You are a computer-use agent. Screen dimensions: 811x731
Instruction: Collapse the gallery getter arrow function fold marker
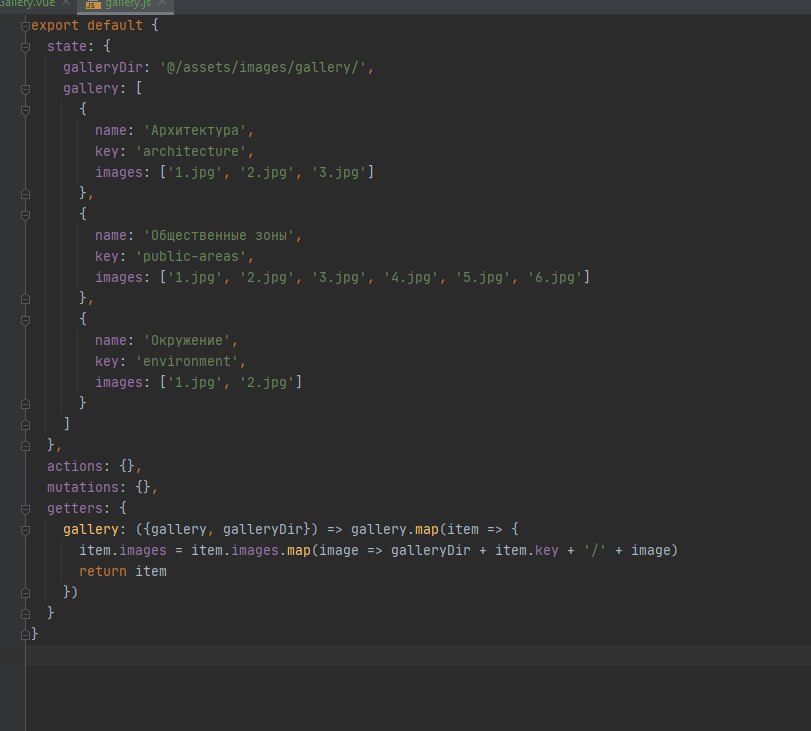(25, 530)
